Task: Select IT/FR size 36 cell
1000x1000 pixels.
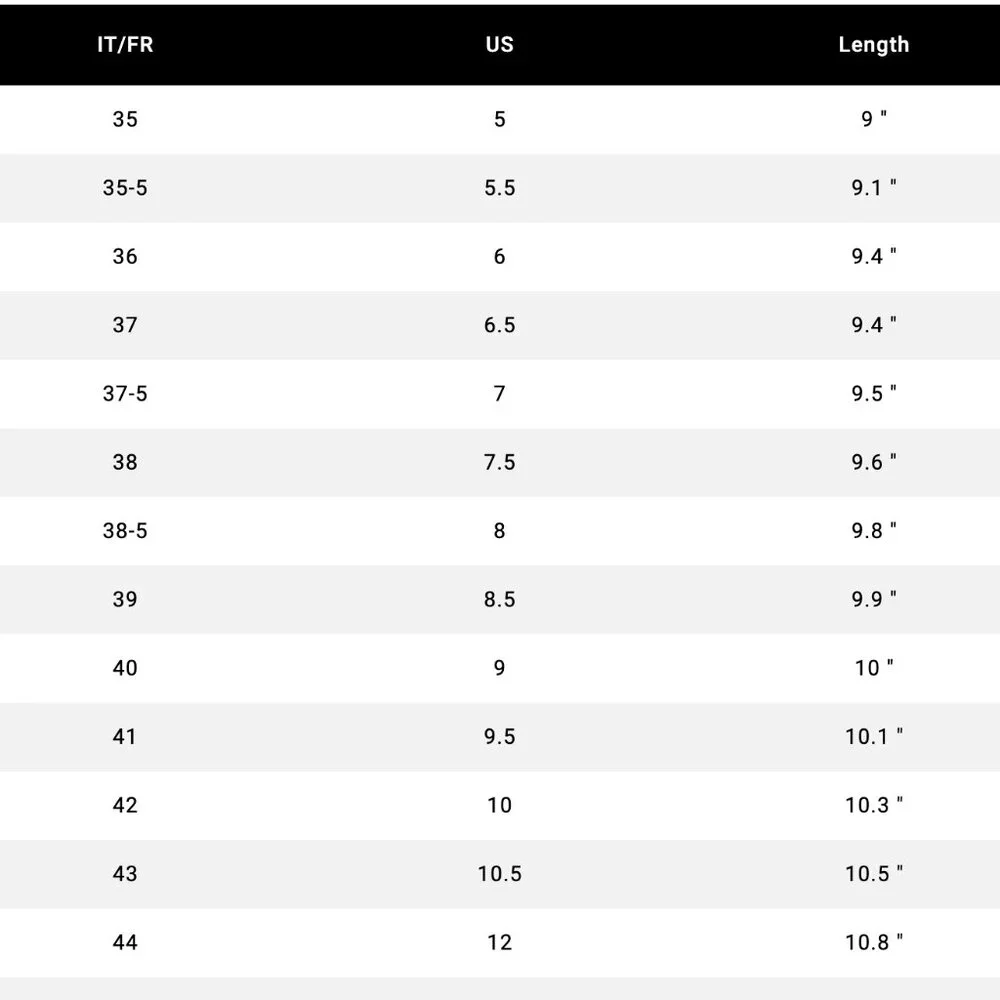Action: click(x=125, y=257)
